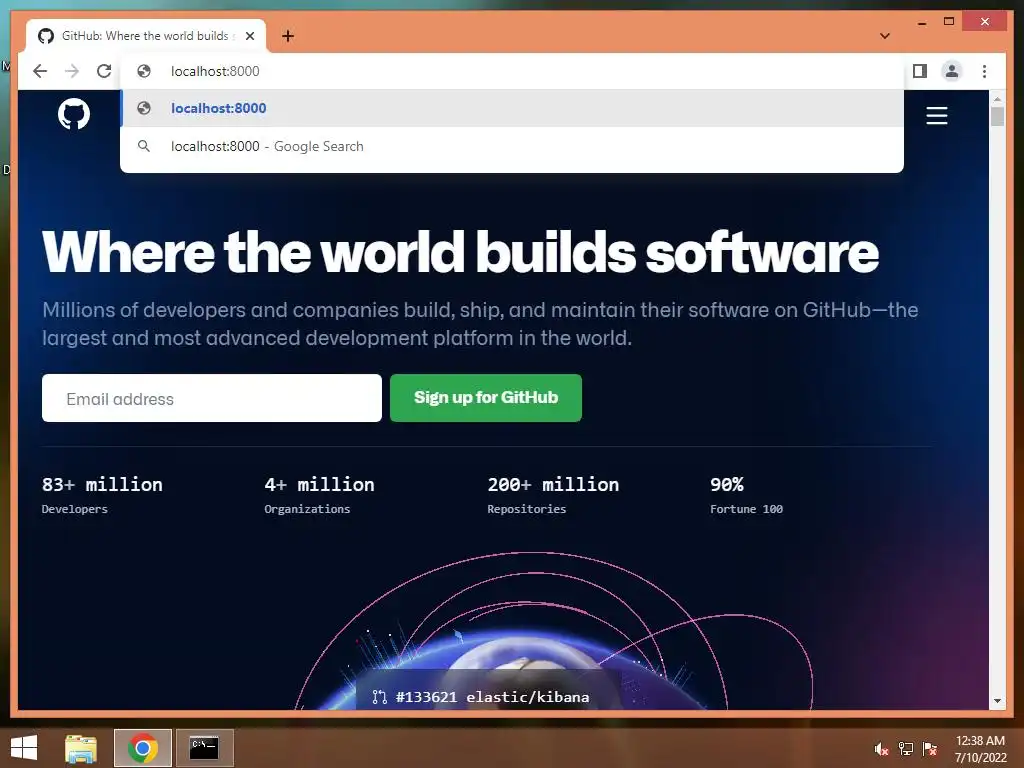Image resolution: width=1024 pixels, height=768 pixels.
Task: Click the magnifier icon in search suggestion
Action: [144, 146]
